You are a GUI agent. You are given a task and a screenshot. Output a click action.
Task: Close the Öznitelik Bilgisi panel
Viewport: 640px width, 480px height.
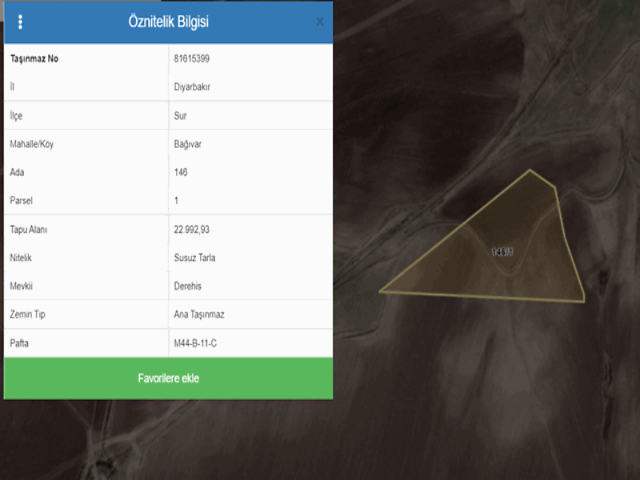coord(319,21)
